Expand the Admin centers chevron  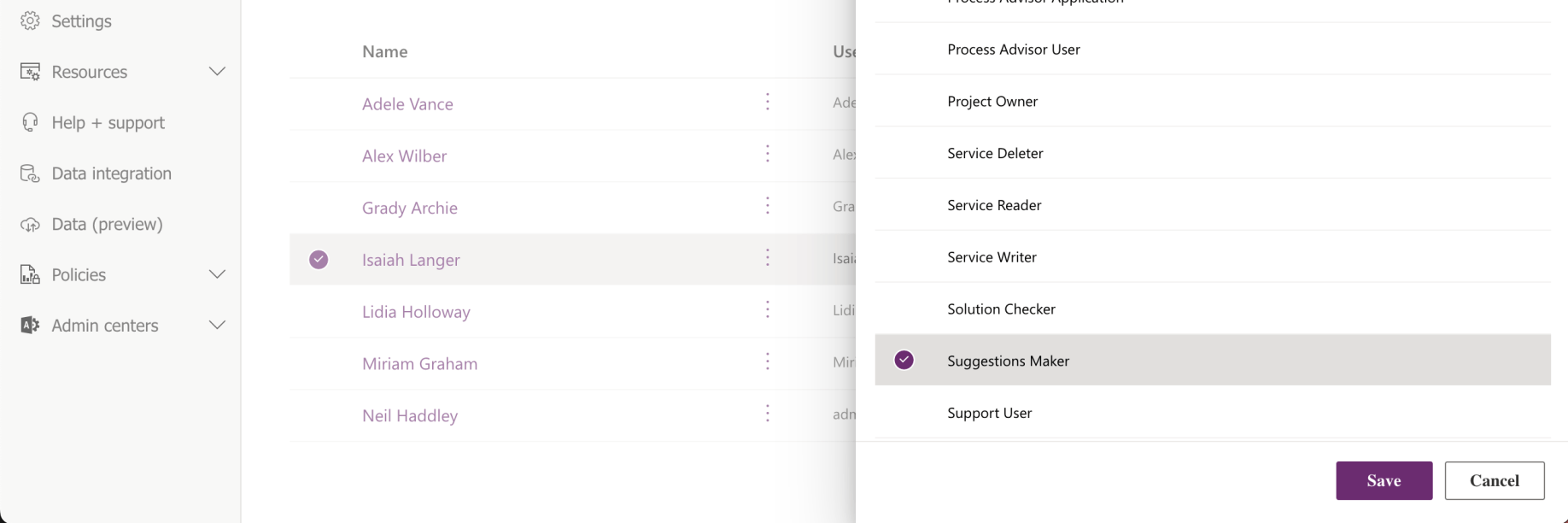217,326
